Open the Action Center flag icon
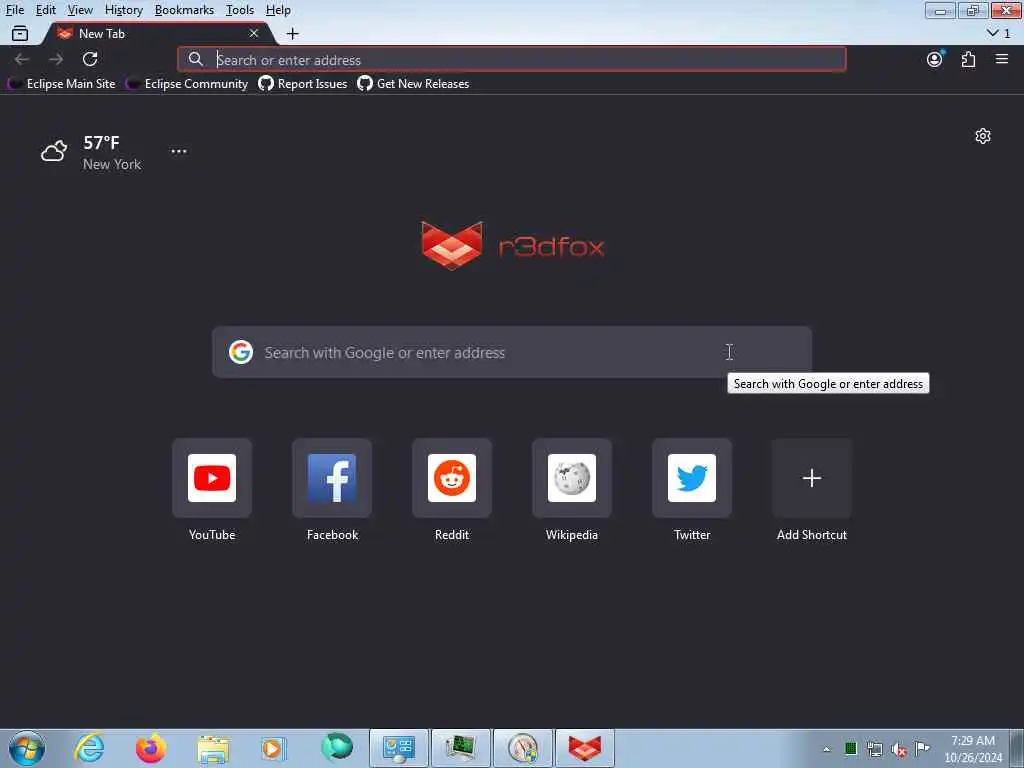 (922, 748)
